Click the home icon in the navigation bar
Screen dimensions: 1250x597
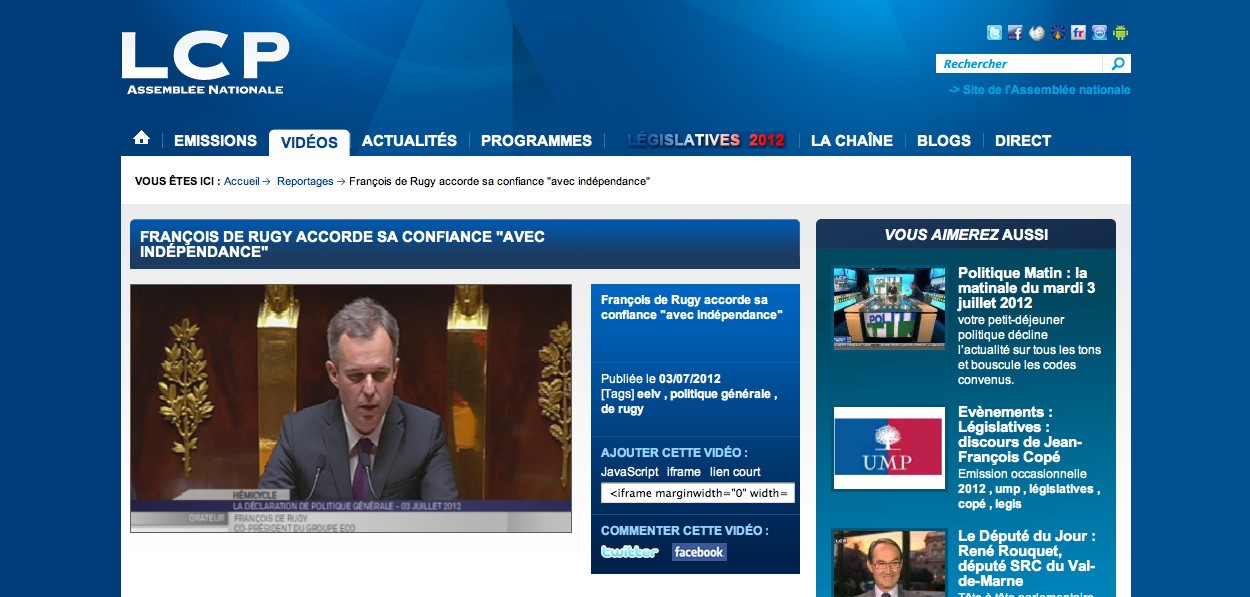pos(141,137)
